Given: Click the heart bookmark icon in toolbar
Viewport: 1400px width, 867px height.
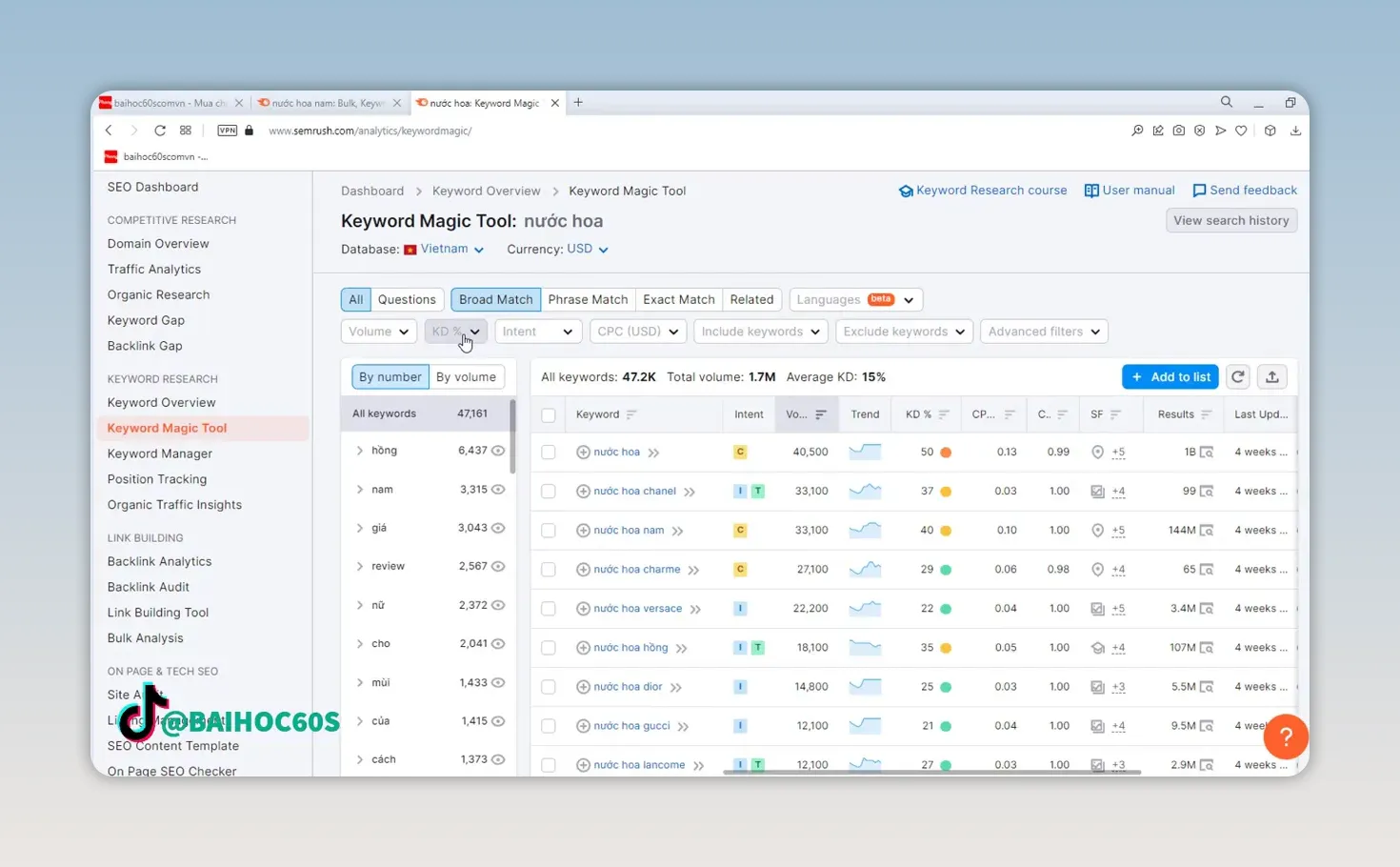Looking at the screenshot, I should click(1241, 131).
